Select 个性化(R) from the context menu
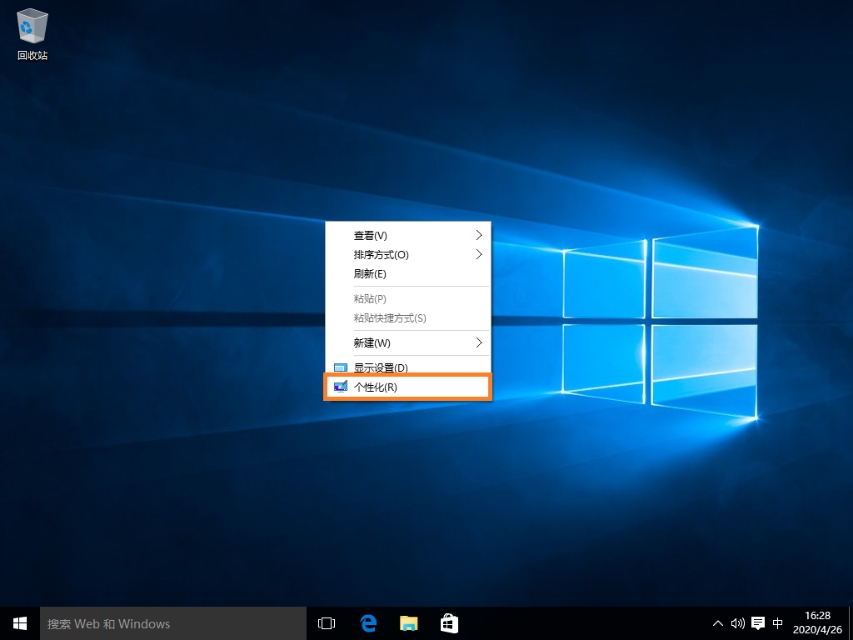The width and height of the screenshot is (853, 640). (376, 387)
